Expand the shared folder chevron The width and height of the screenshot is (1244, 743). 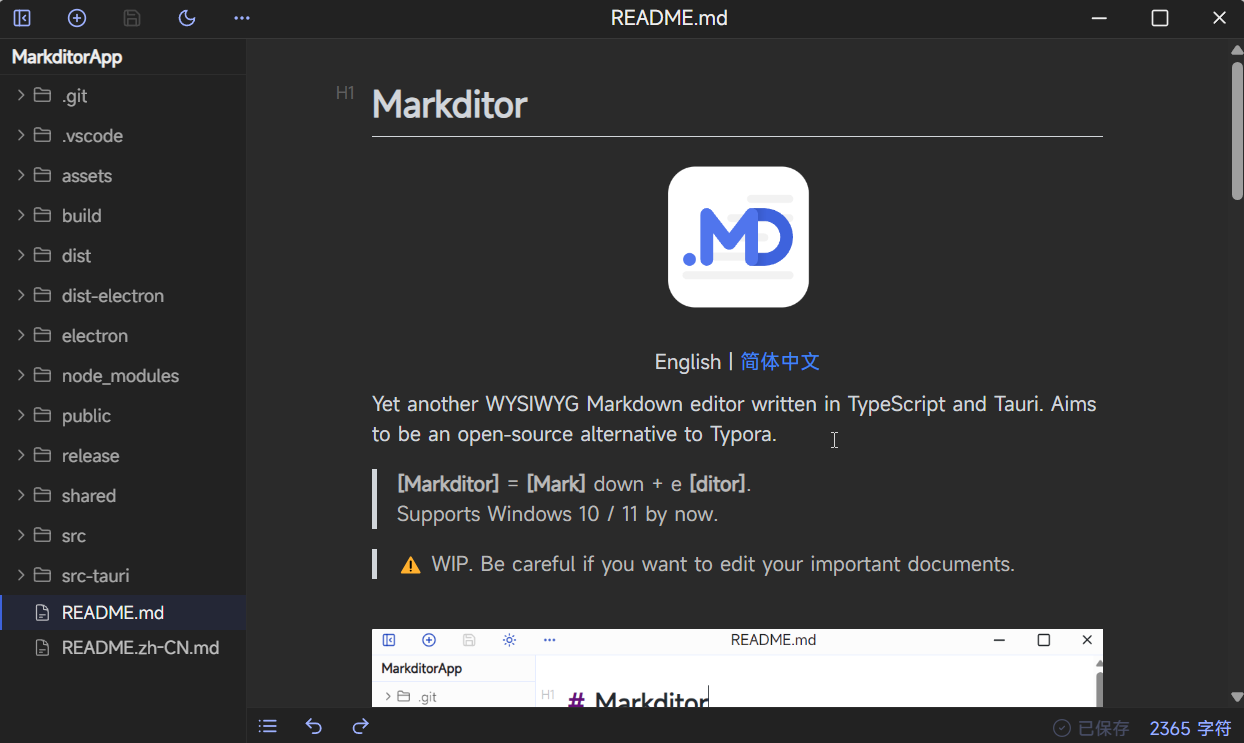(x=21, y=495)
